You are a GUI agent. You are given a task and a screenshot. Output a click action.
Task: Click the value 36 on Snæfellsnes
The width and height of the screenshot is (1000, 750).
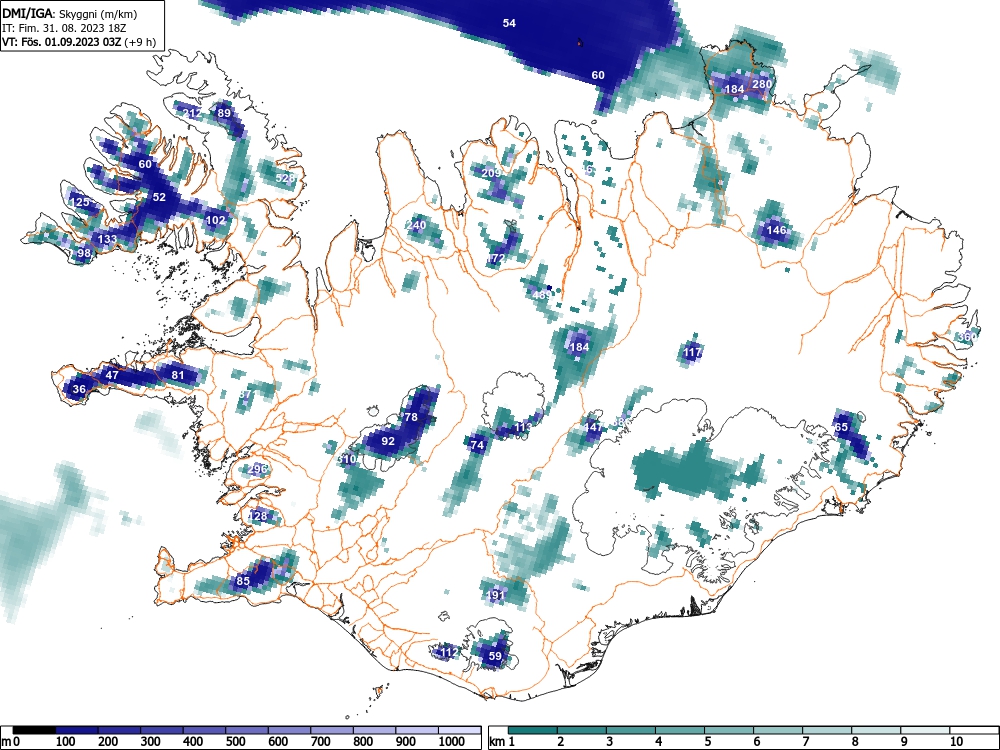[x=79, y=389]
